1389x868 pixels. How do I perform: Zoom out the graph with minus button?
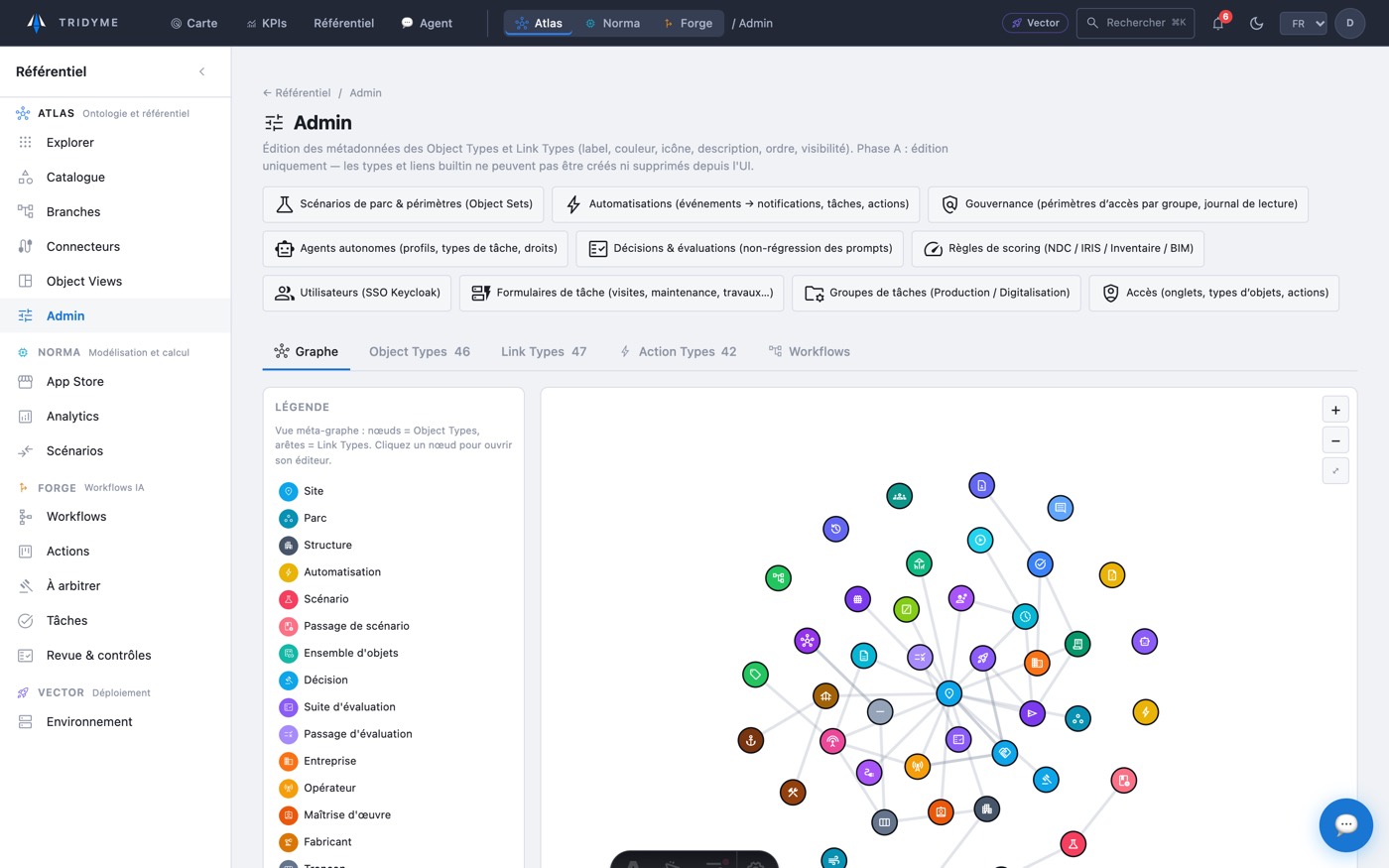(x=1335, y=440)
